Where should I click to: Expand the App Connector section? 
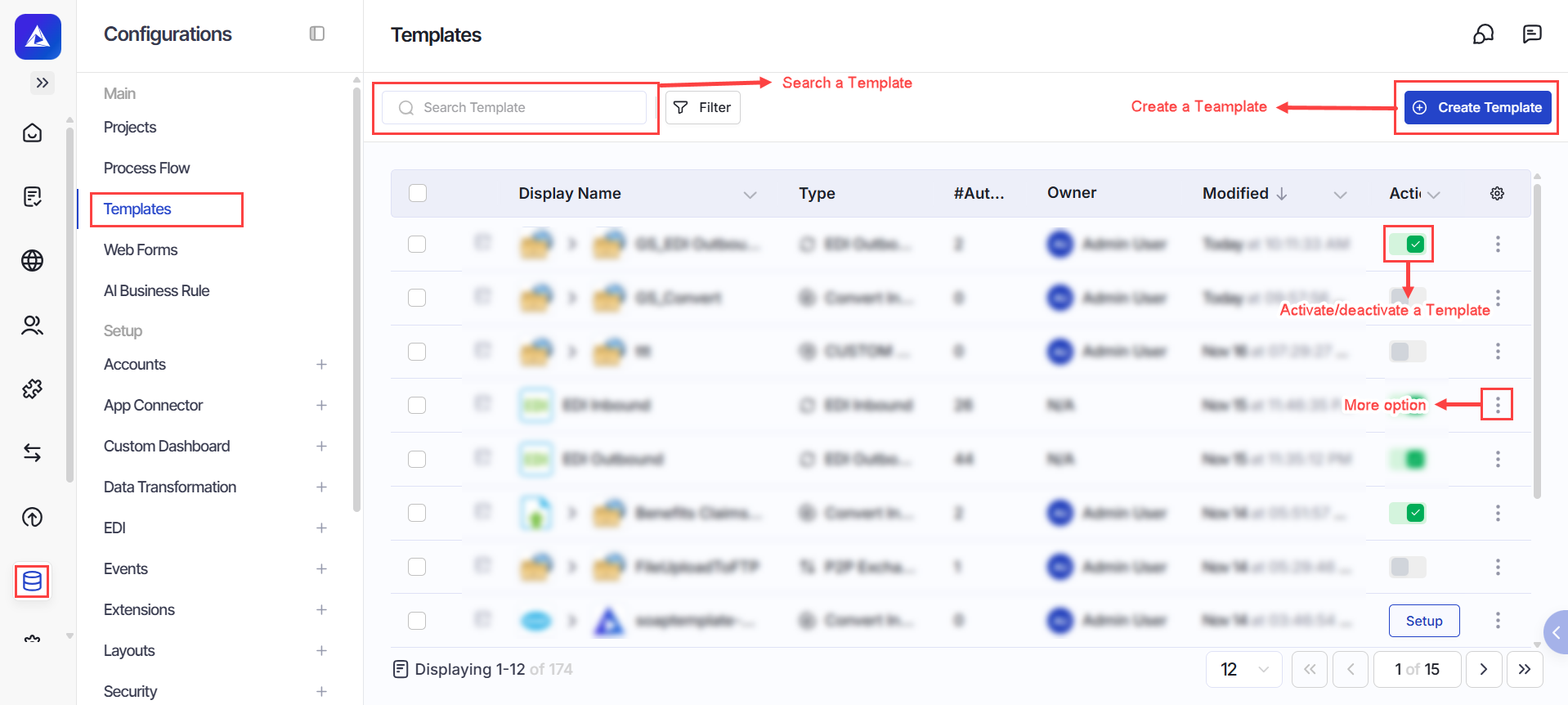pyautogui.click(x=322, y=406)
